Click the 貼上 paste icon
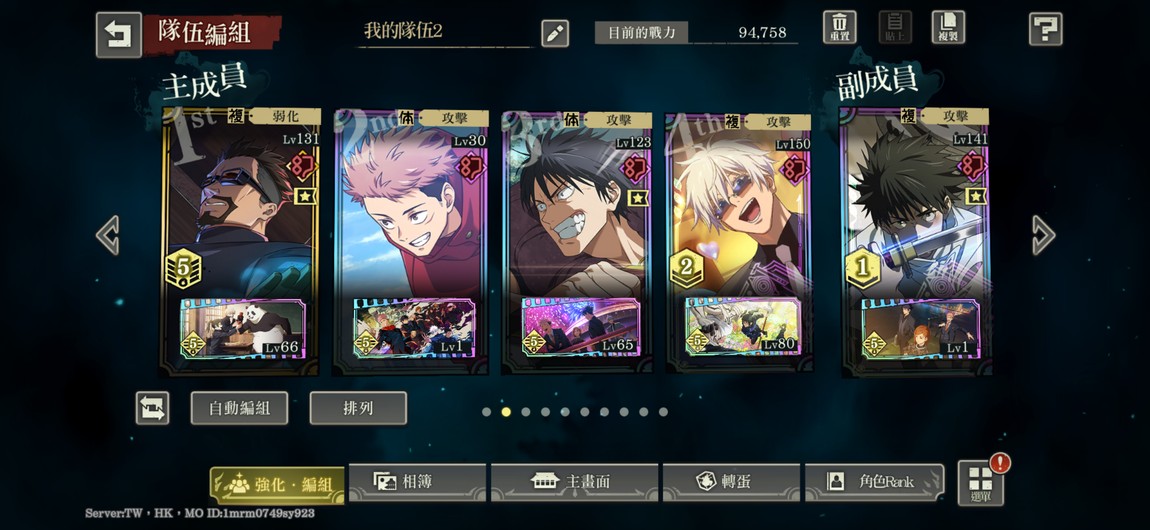The width and height of the screenshot is (1150, 530). [895, 28]
